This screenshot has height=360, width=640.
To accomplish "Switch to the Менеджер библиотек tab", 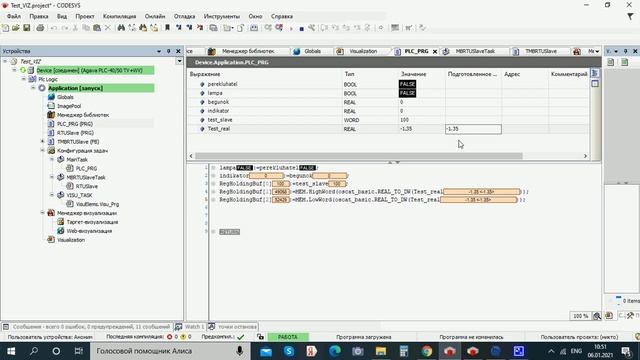I will click(x=242, y=51).
